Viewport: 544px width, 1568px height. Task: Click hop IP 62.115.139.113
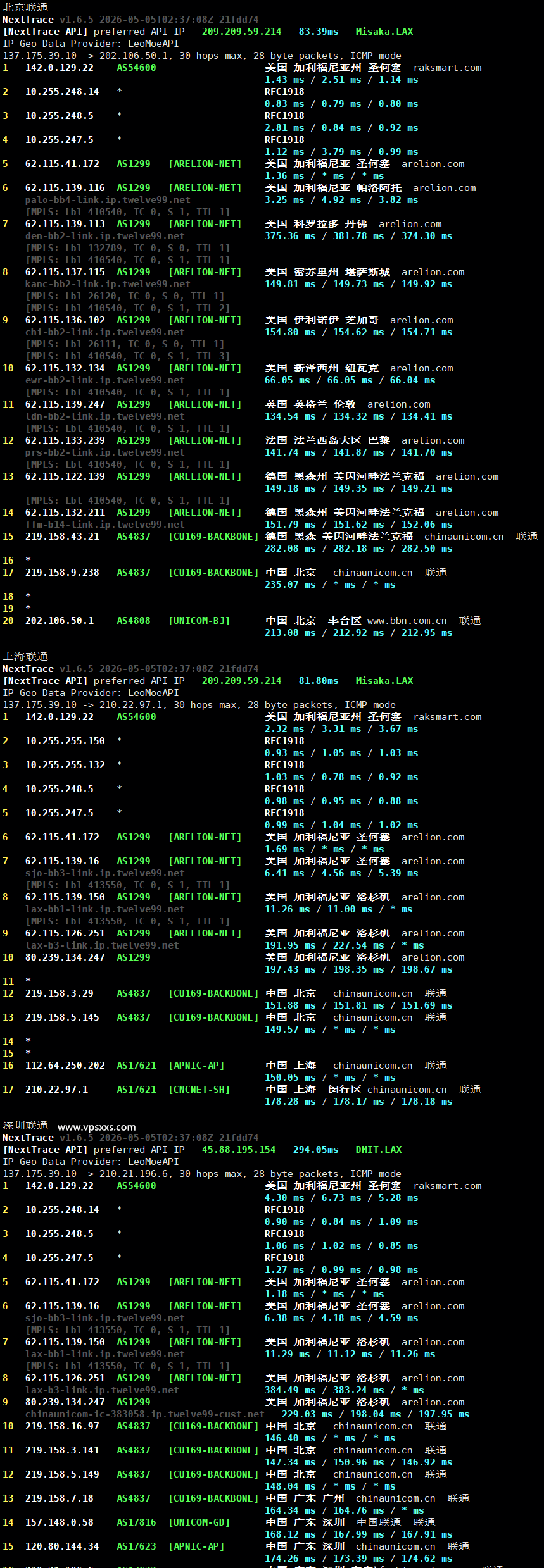point(65,224)
